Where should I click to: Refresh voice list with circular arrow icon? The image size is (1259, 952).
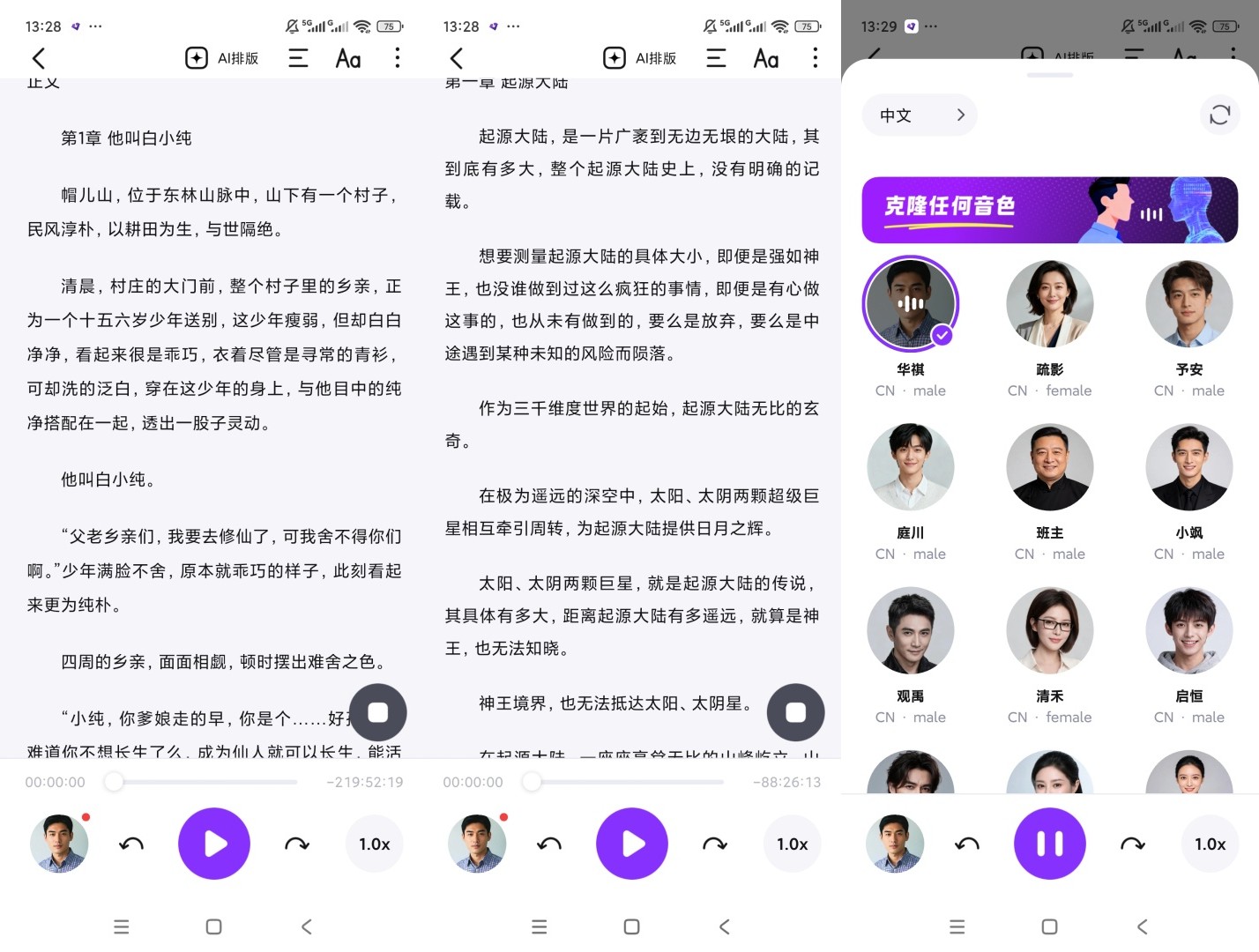click(1220, 115)
